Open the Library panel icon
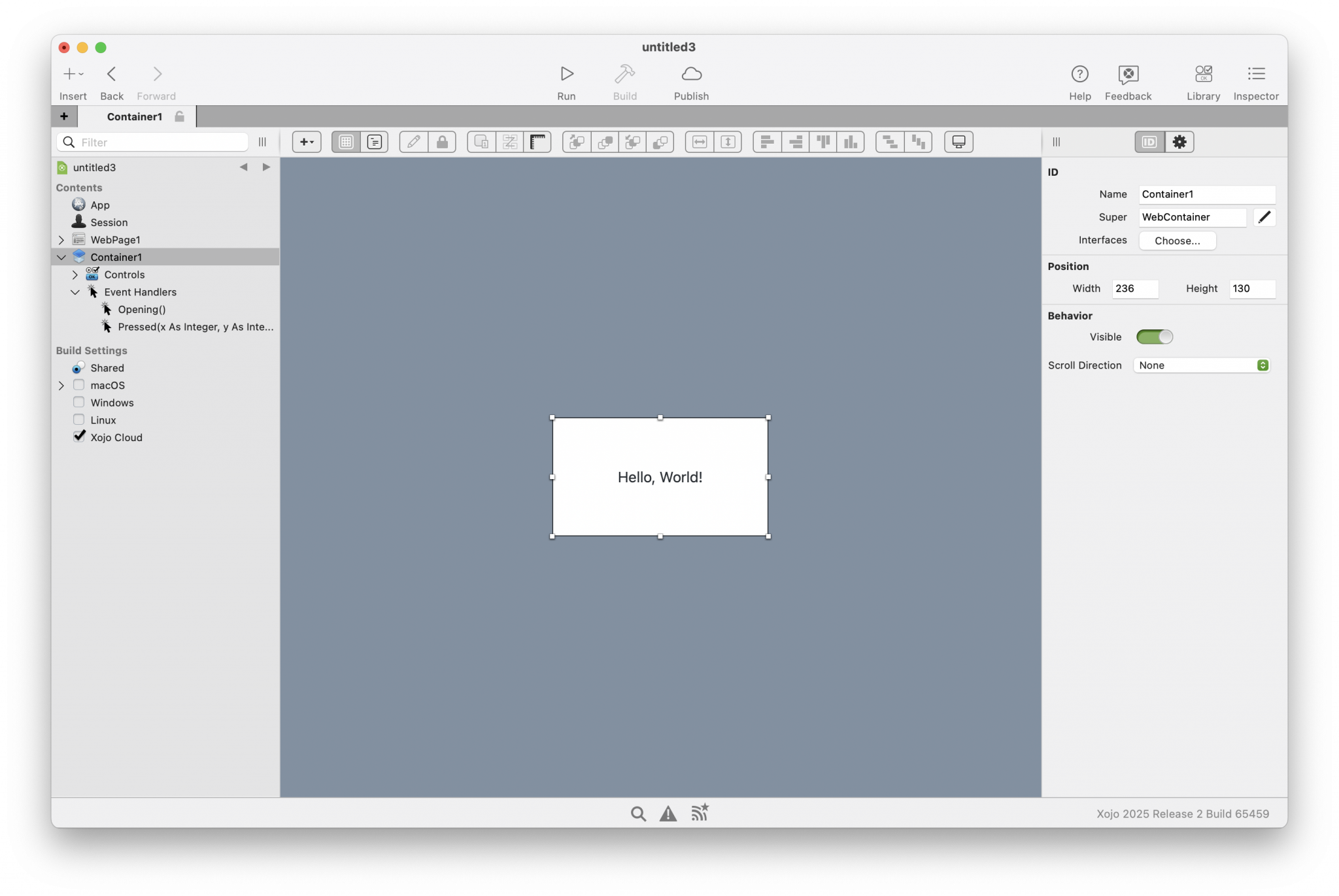 coord(1203,74)
